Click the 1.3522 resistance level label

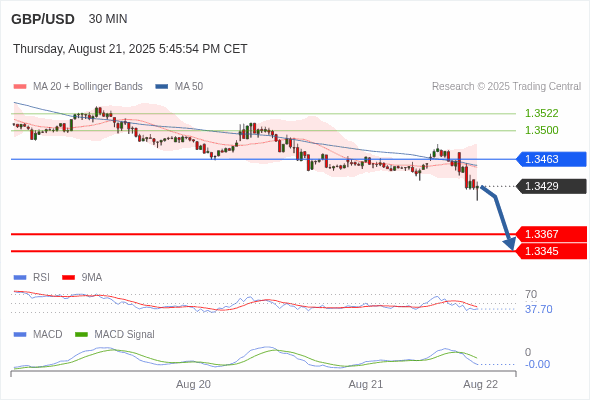pyautogui.click(x=541, y=113)
